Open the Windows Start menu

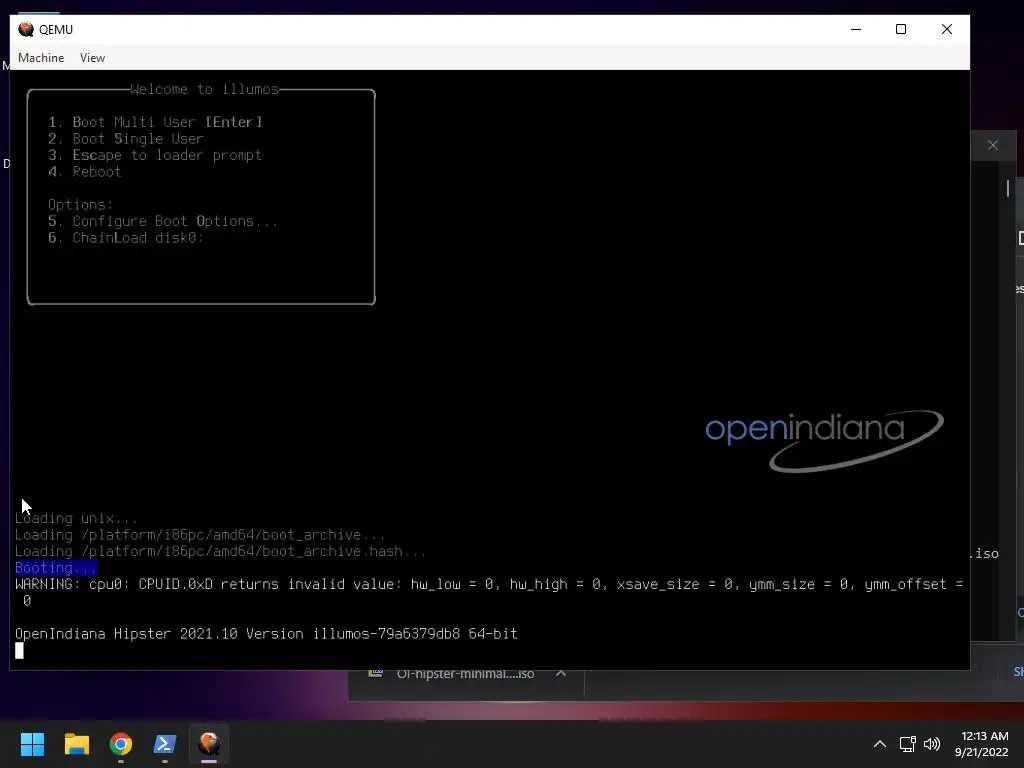pos(32,744)
